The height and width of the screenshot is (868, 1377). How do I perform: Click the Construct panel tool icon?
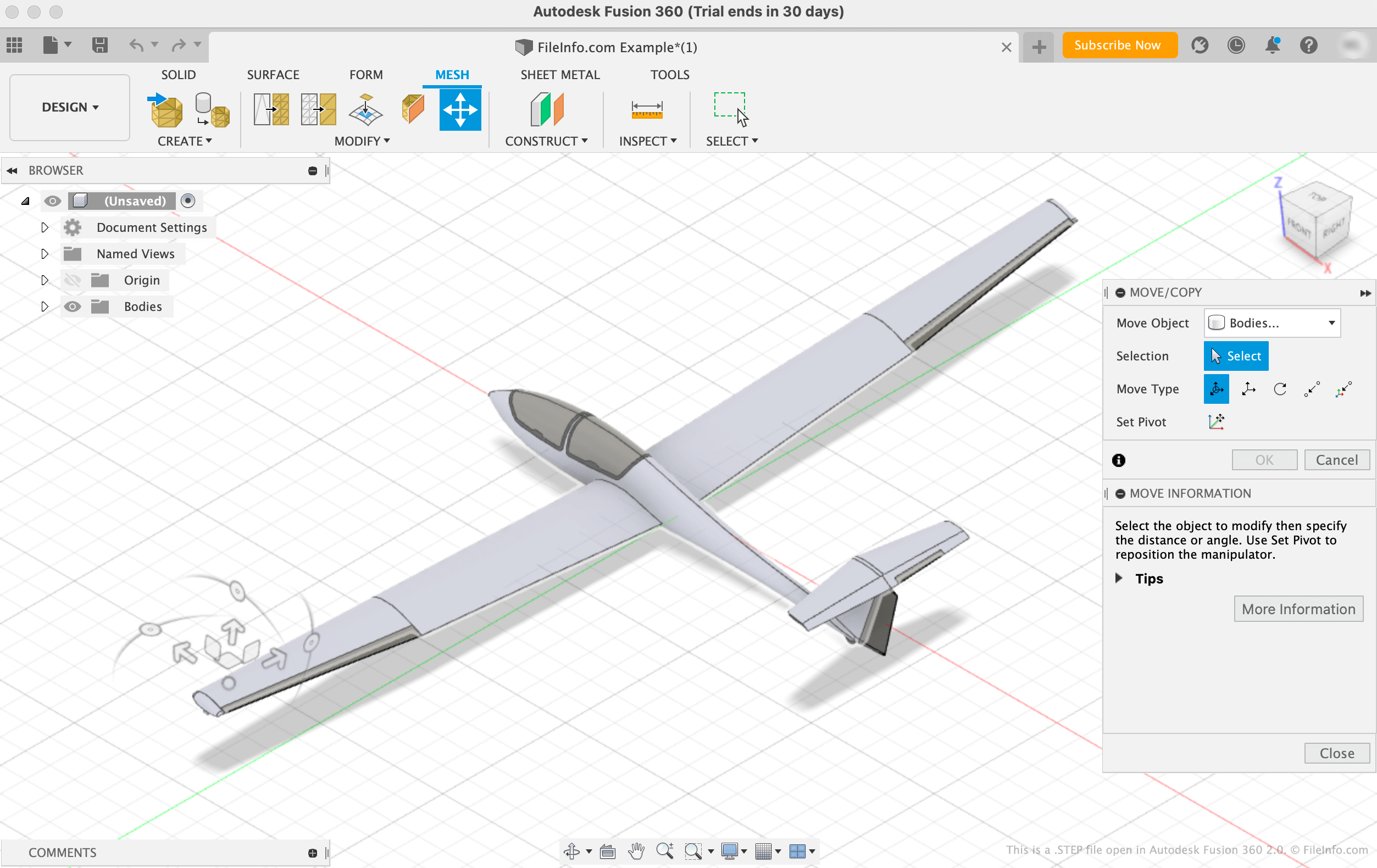click(x=546, y=109)
